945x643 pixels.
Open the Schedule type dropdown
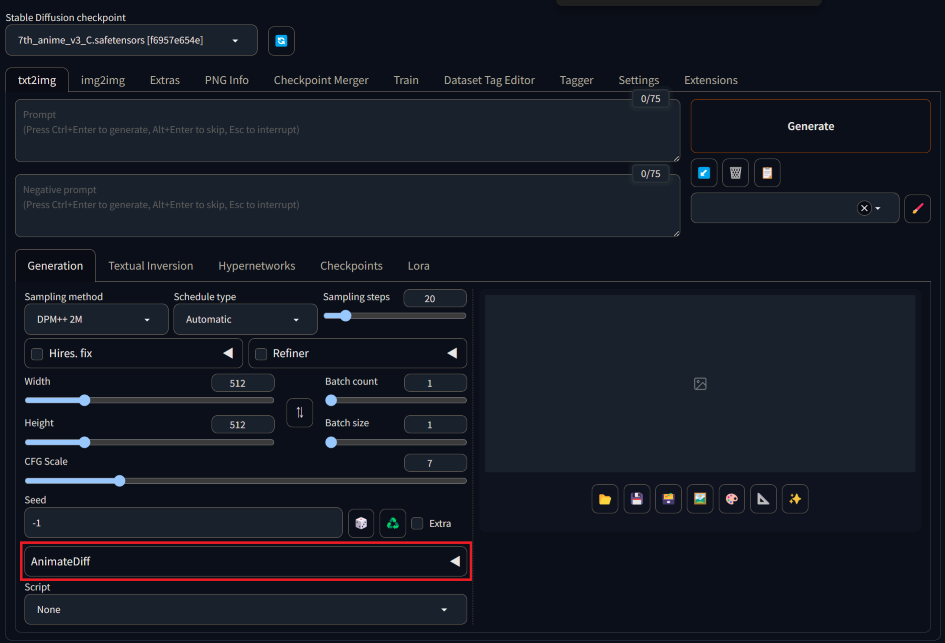pyautogui.click(x=245, y=320)
